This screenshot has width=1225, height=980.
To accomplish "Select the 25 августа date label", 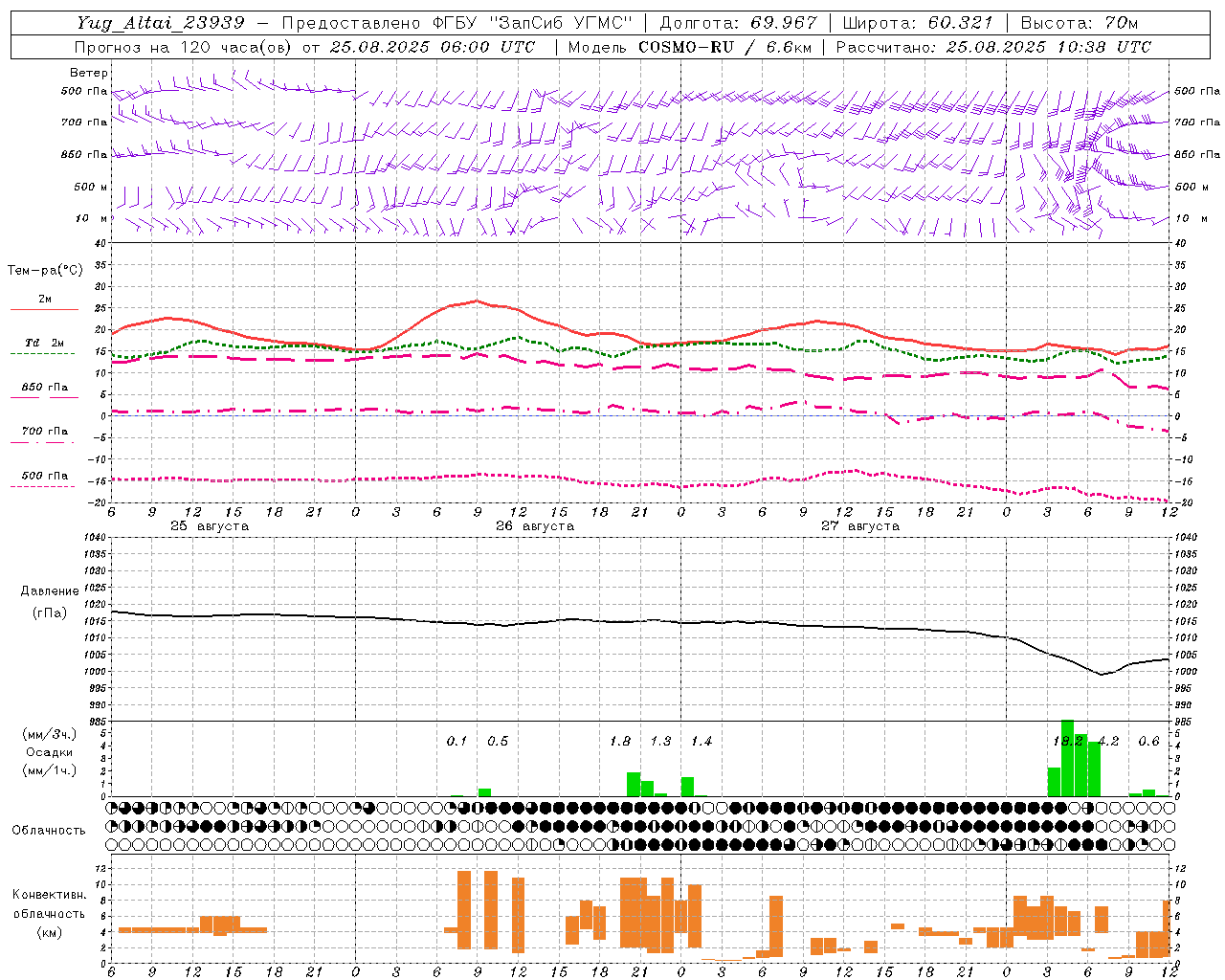I will (210, 526).
